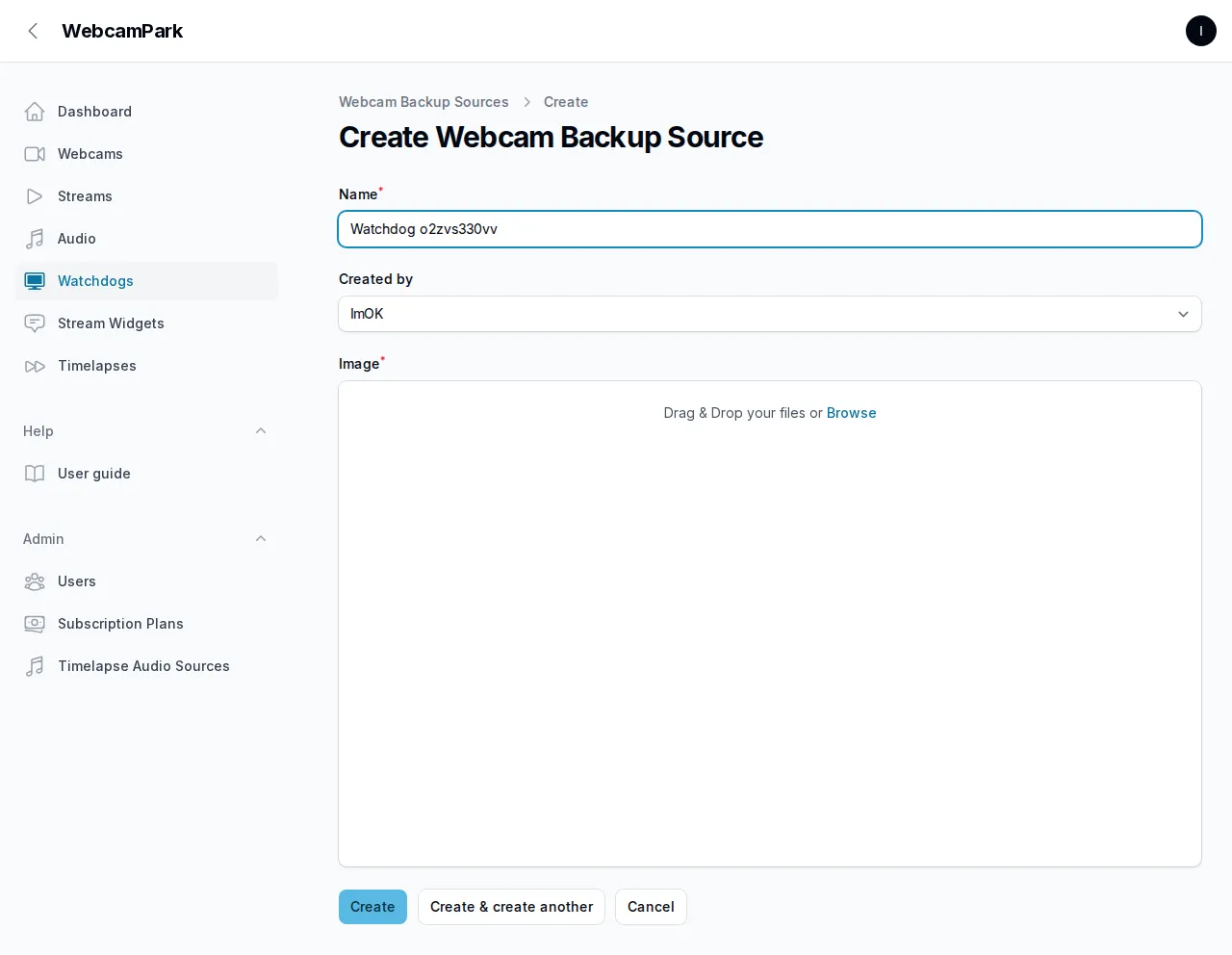Navigate to Audio section
The image size is (1232, 955).
146,239
